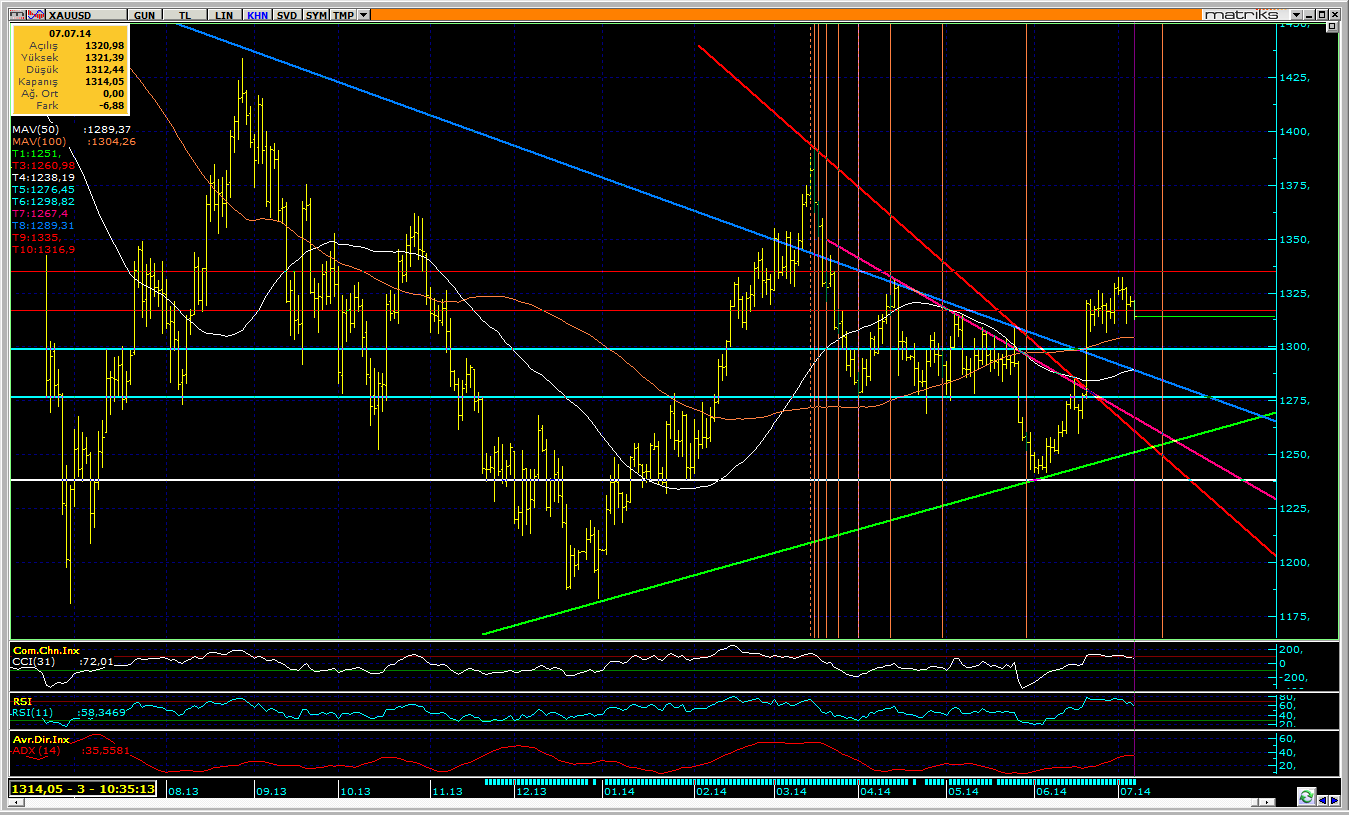Click the Kapanış value 1314,05
The height and width of the screenshot is (815, 1349).
click(x=104, y=81)
